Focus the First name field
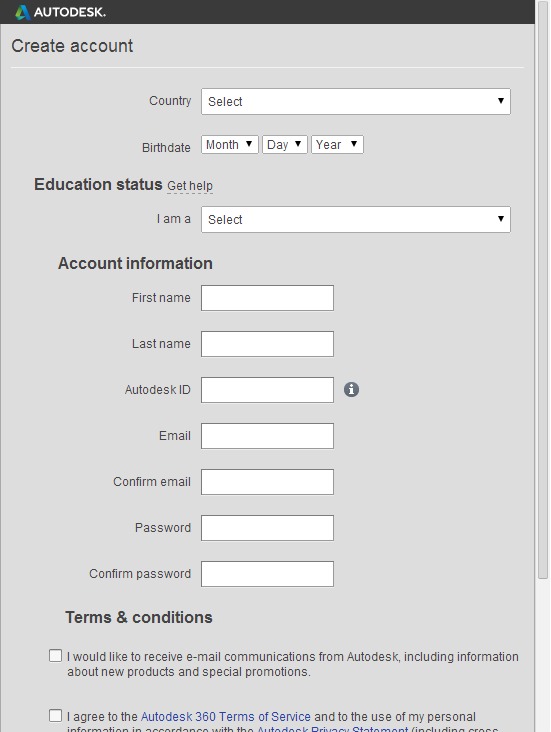 [267, 298]
